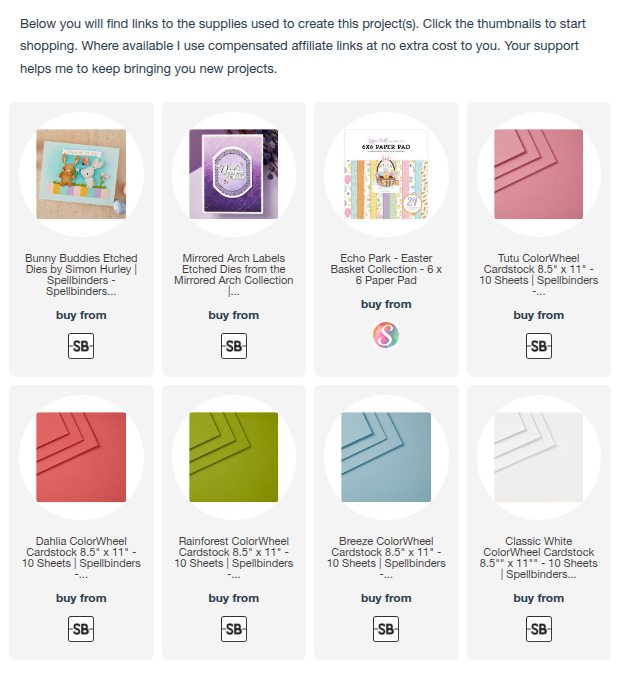
Task: Select the pink Tutu cardstock swatch image
Action: pos(538,174)
